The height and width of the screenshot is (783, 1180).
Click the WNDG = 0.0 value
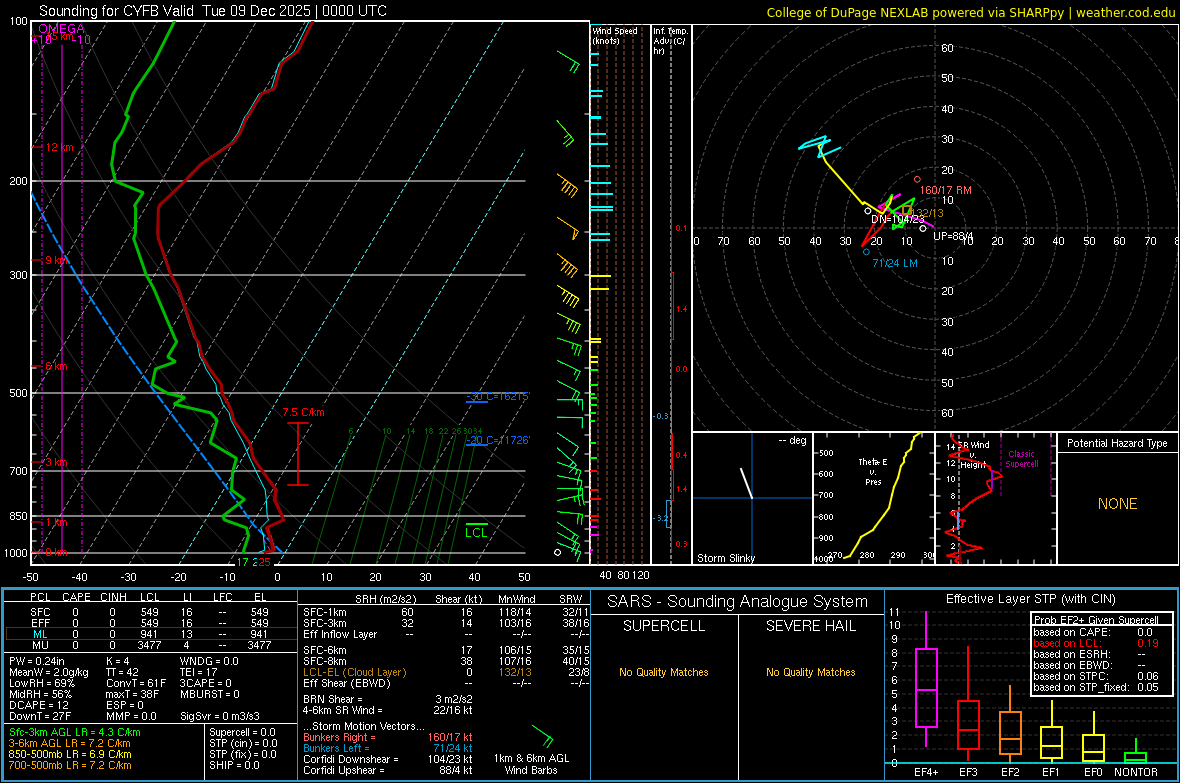click(209, 661)
